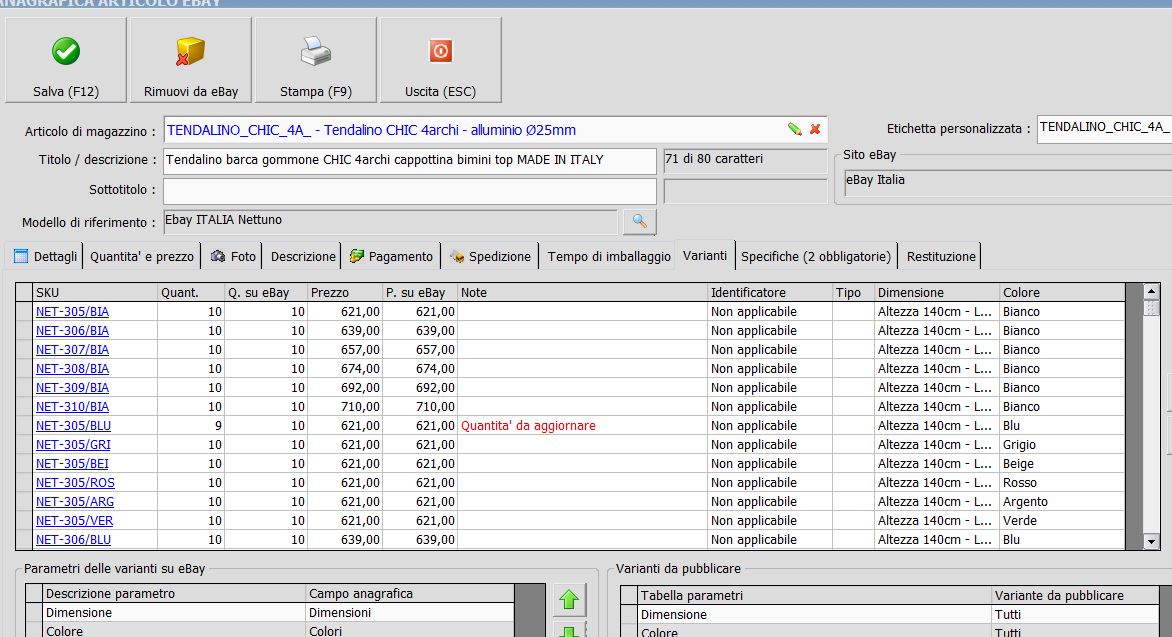Select the Spedizione tab
Image resolution: width=1172 pixels, height=637 pixels.
490,256
